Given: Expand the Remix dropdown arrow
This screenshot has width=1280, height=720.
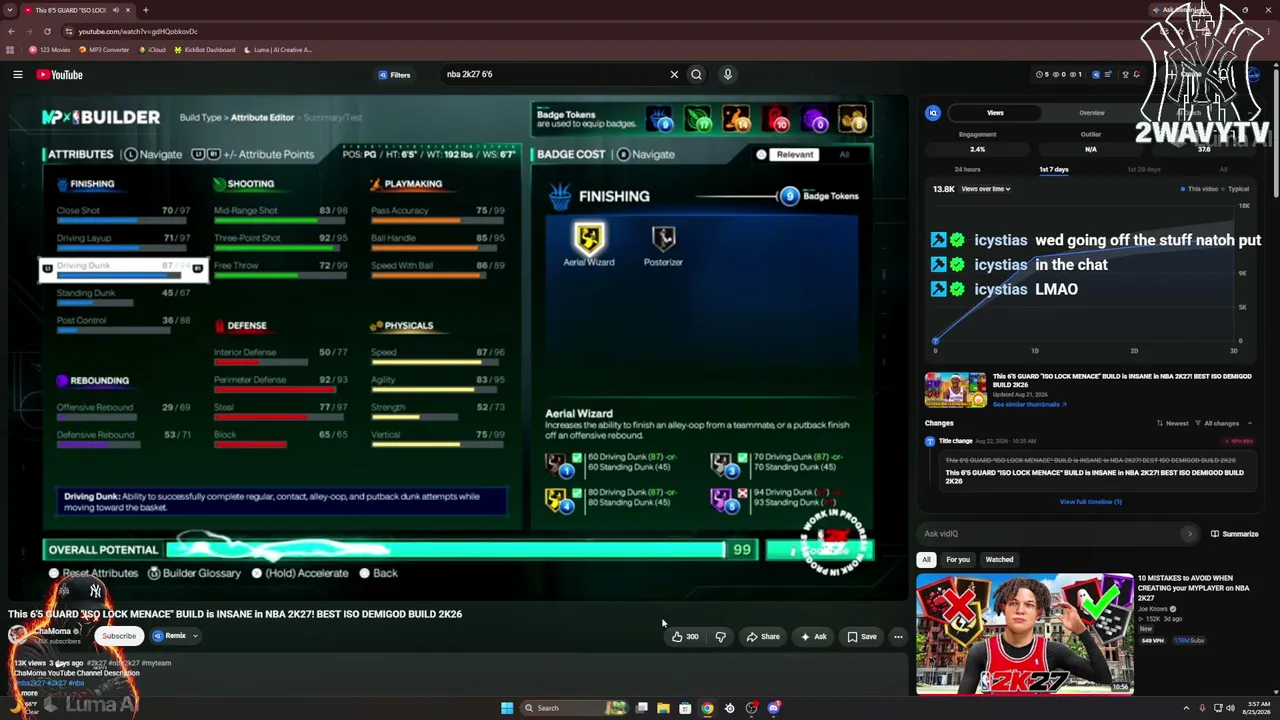Looking at the screenshot, I should pos(195,636).
